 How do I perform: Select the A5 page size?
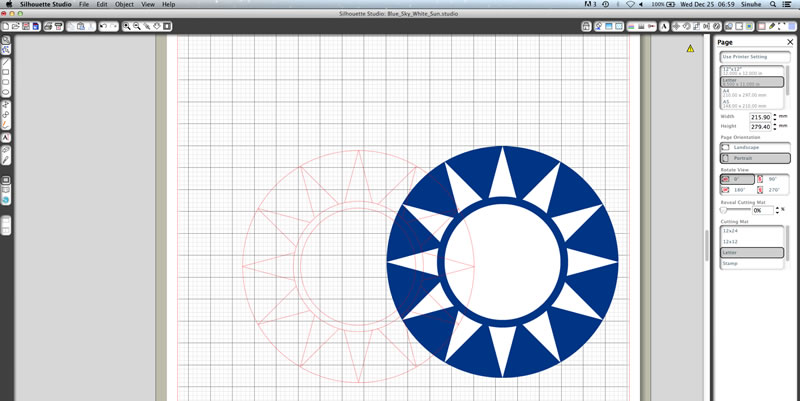click(752, 104)
